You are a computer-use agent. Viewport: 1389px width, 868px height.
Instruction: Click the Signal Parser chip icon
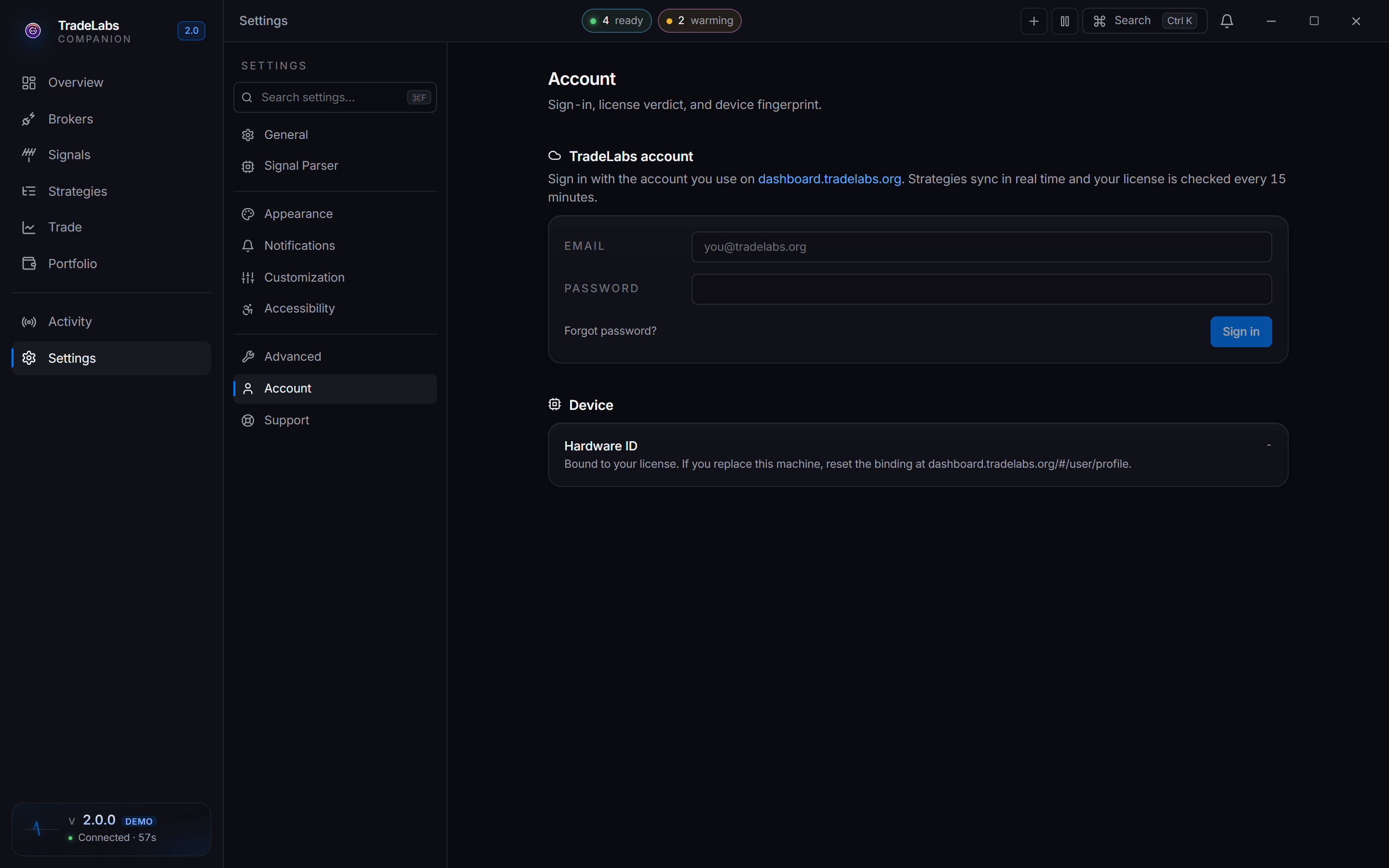pyautogui.click(x=248, y=166)
